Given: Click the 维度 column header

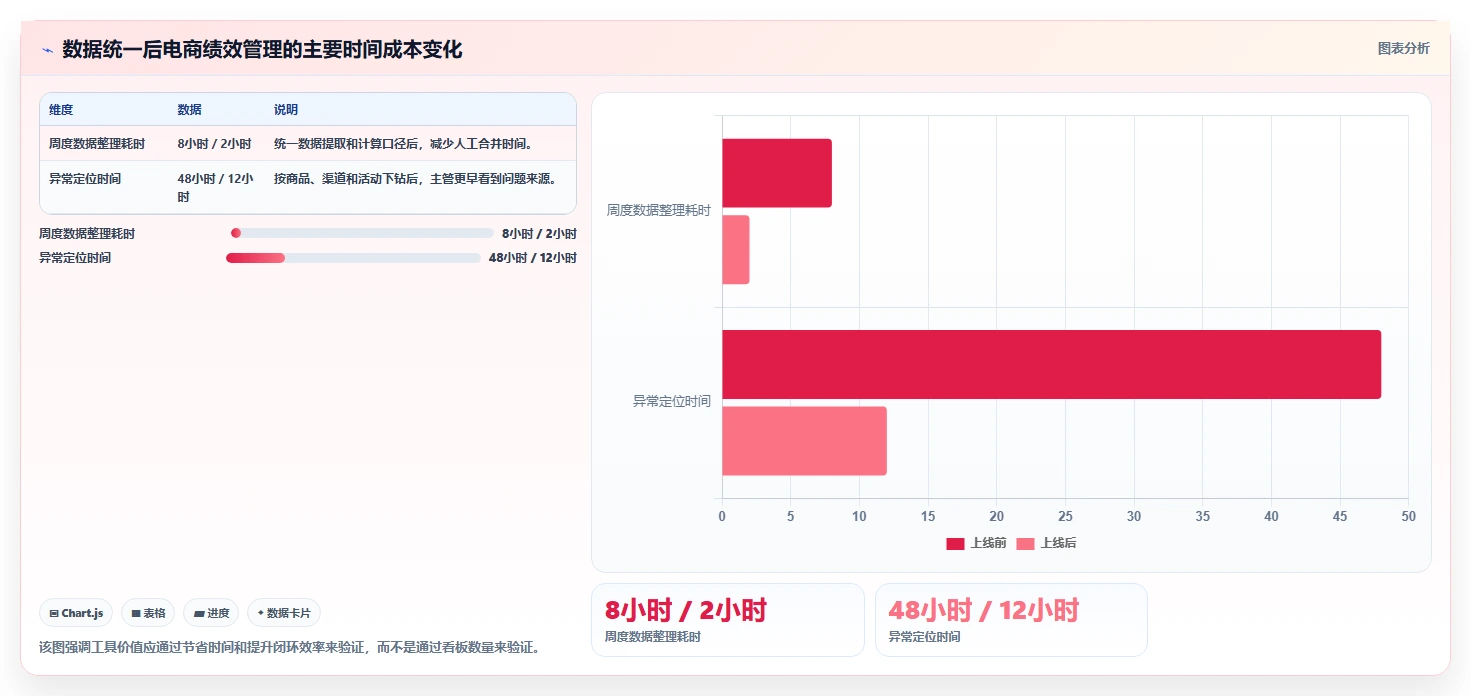Looking at the screenshot, I should (x=61, y=110).
